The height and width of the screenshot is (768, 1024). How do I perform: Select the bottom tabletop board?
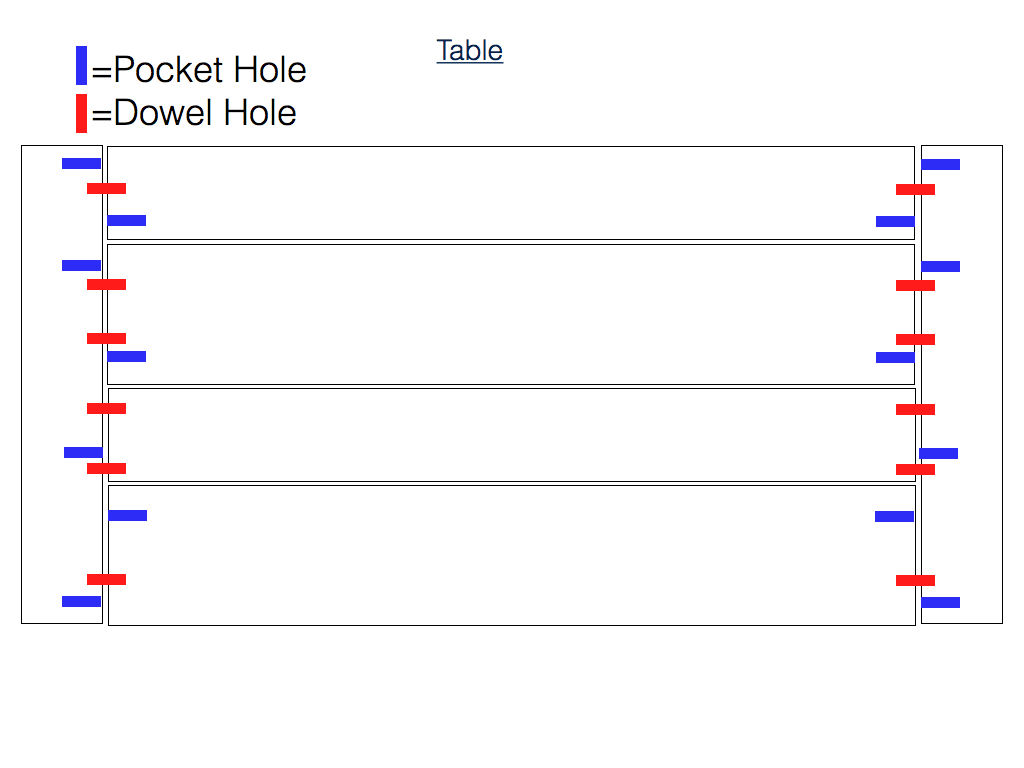512,556
